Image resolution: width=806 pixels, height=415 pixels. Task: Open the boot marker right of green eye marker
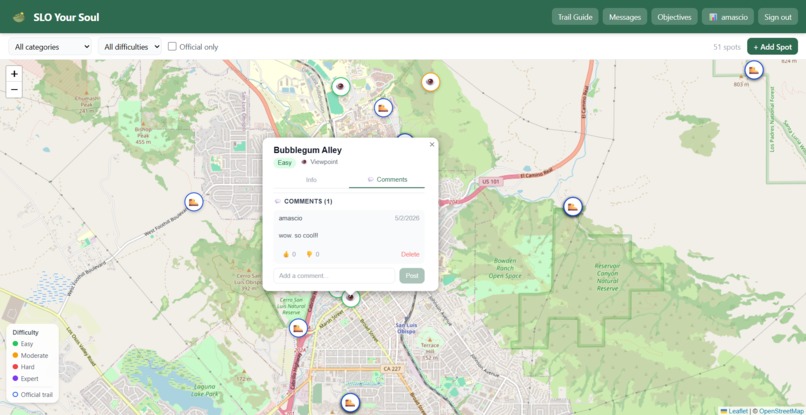point(383,107)
